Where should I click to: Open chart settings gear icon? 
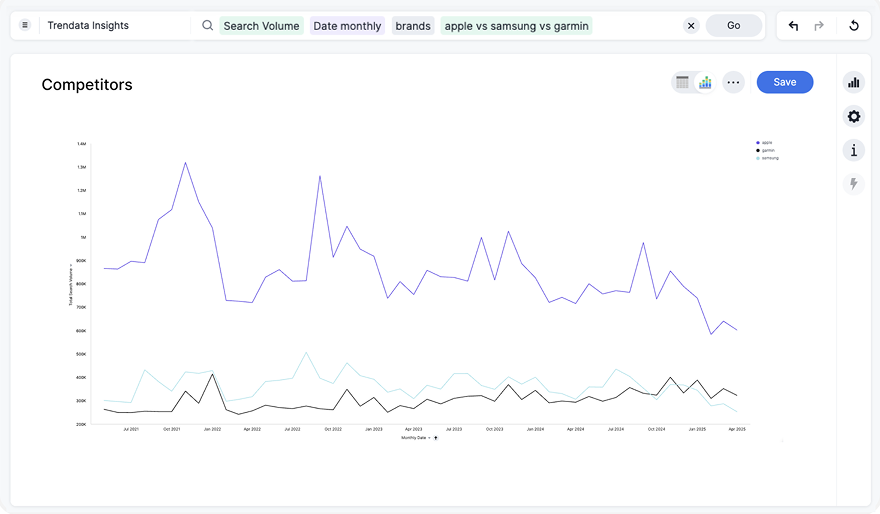(x=853, y=117)
